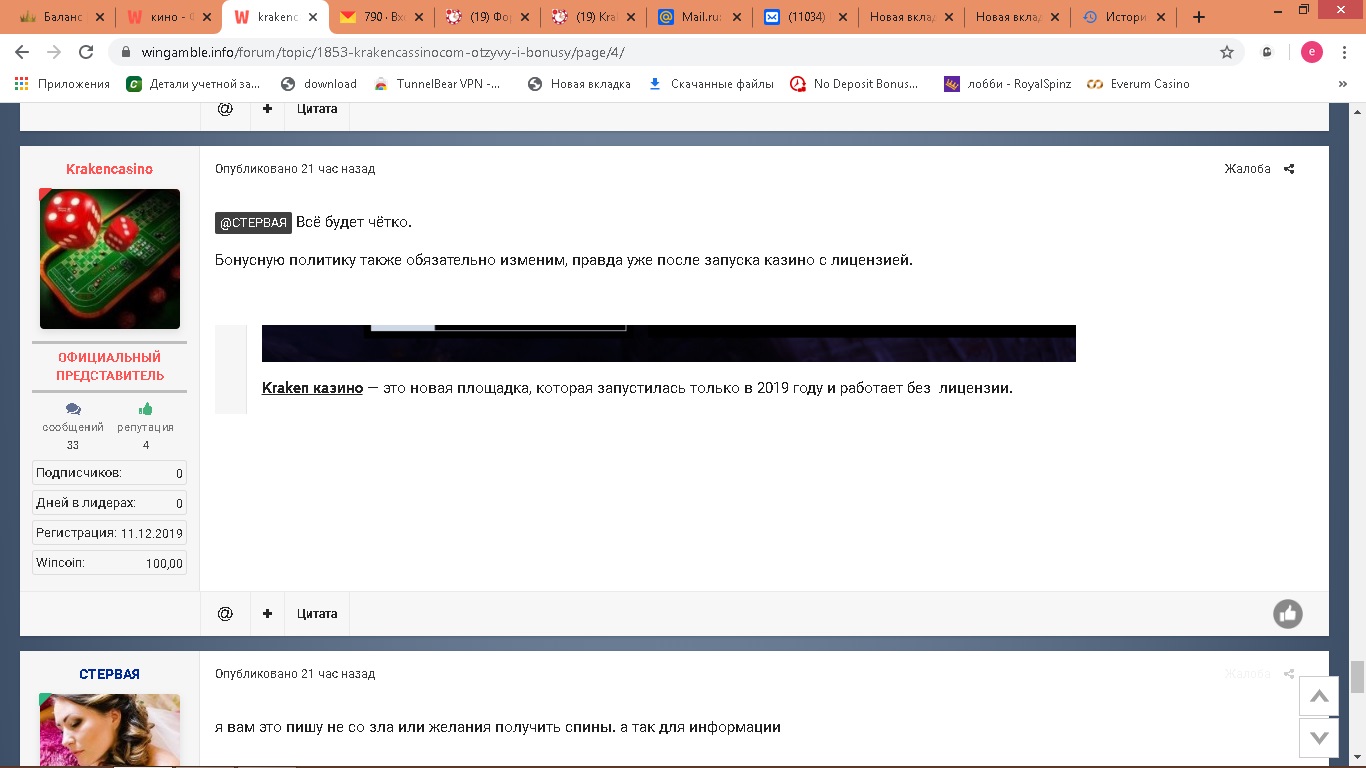Click the Wincoin: 100,00 row
This screenshot has height=768, width=1366.
(110, 563)
